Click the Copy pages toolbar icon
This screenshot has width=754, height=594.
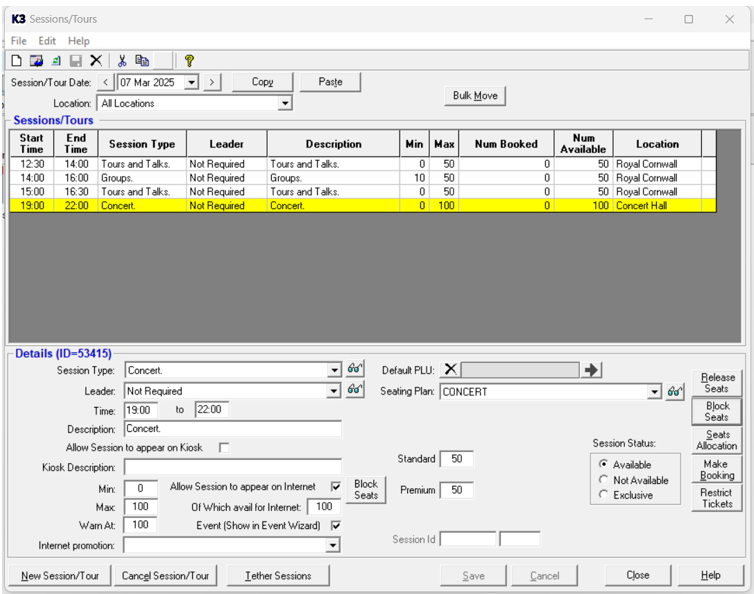pos(142,61)
